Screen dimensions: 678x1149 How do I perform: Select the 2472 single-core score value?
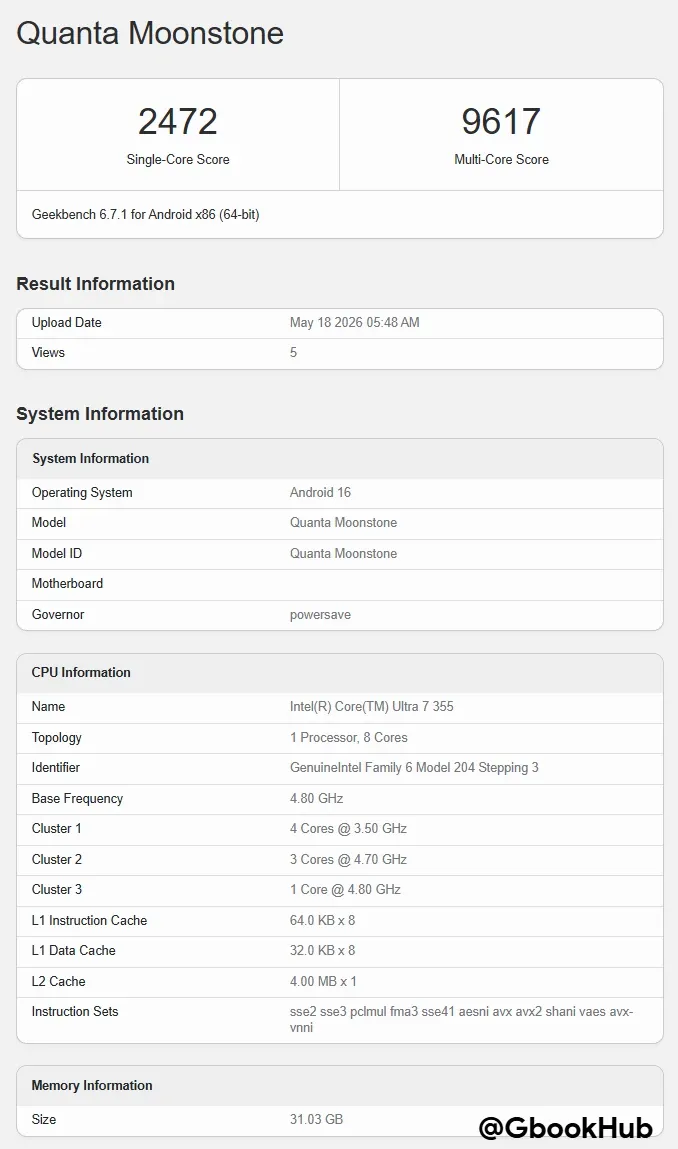click(x=178, y=122)
